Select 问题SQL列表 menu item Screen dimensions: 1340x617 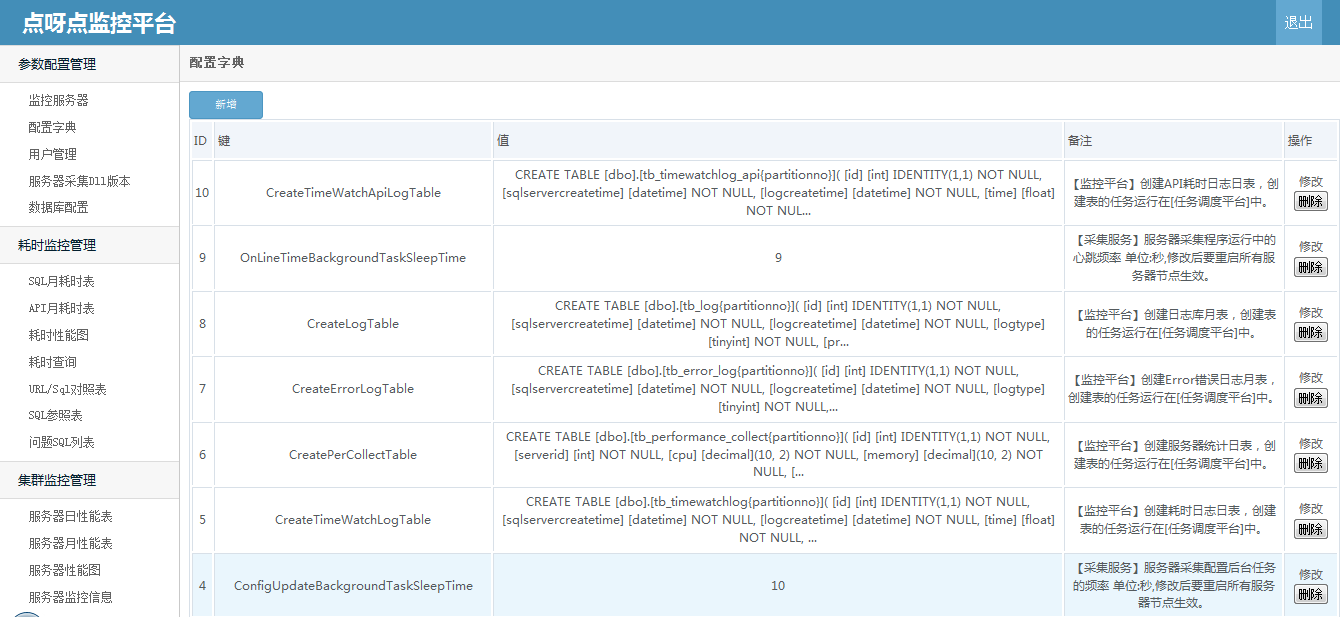pos(62,442)
